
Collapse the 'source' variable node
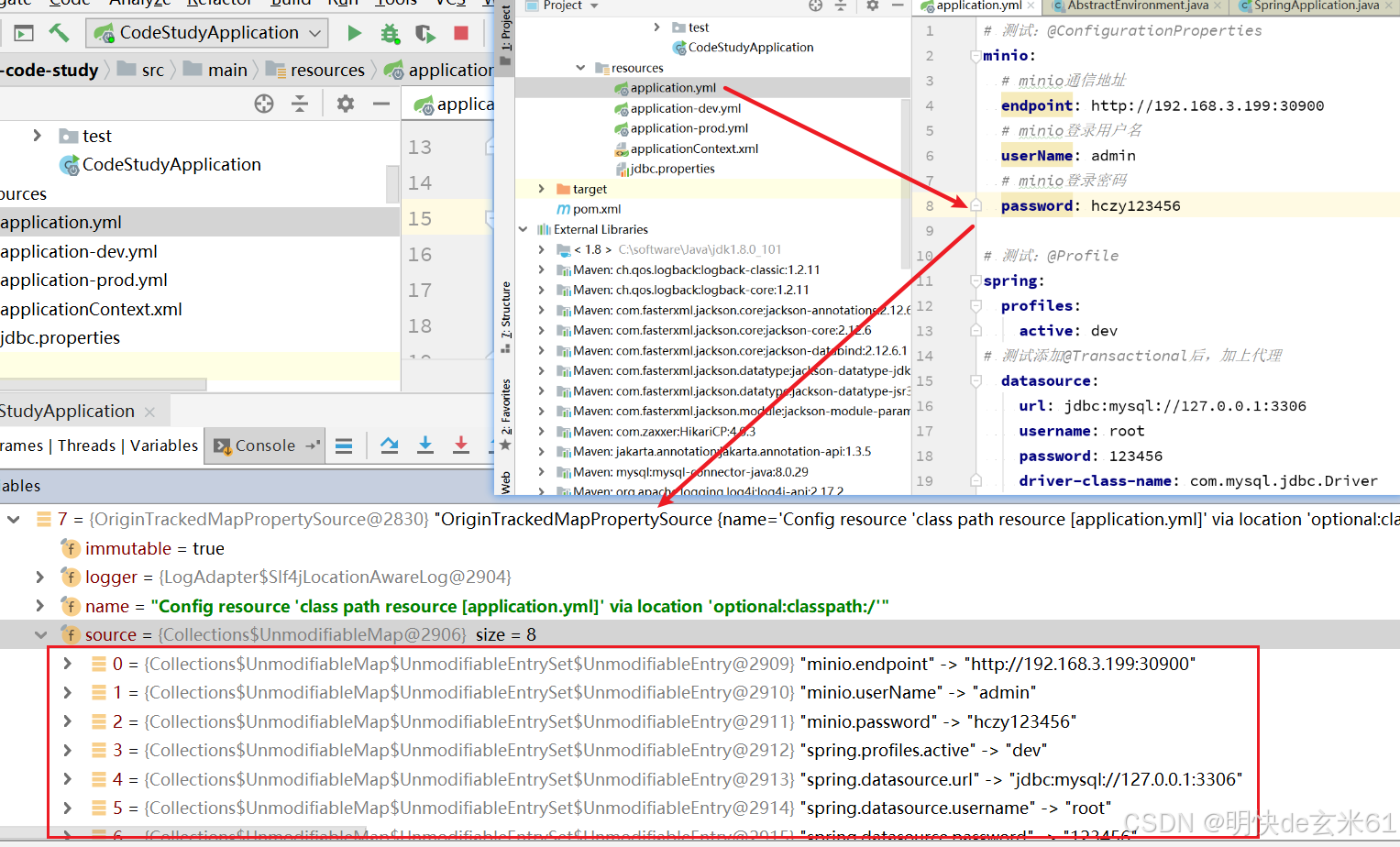pyautogui.click(x=40, y=634)
